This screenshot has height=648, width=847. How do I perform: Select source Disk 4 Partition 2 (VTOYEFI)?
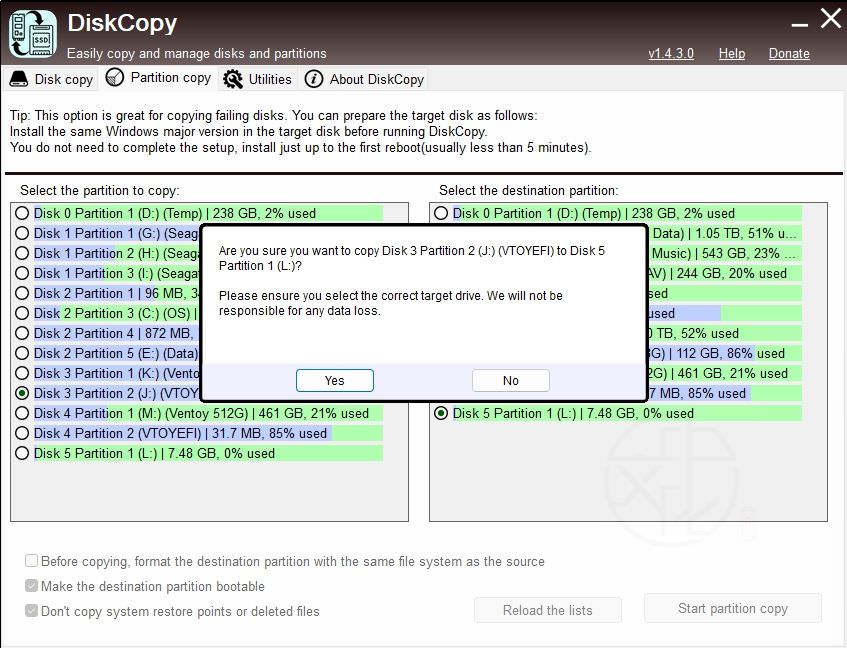tap(22, 433)
